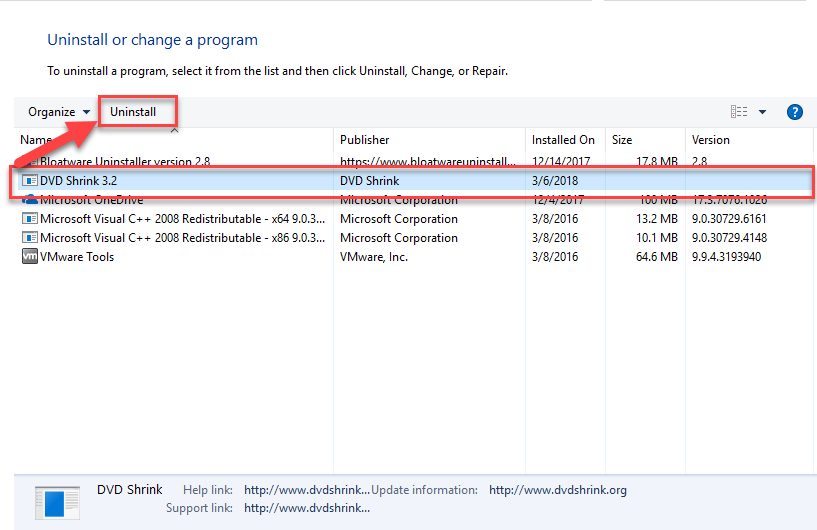Click the 3/6/2018 install date cell
Screen dimensions: 817x530
click(x=555, y=181)
